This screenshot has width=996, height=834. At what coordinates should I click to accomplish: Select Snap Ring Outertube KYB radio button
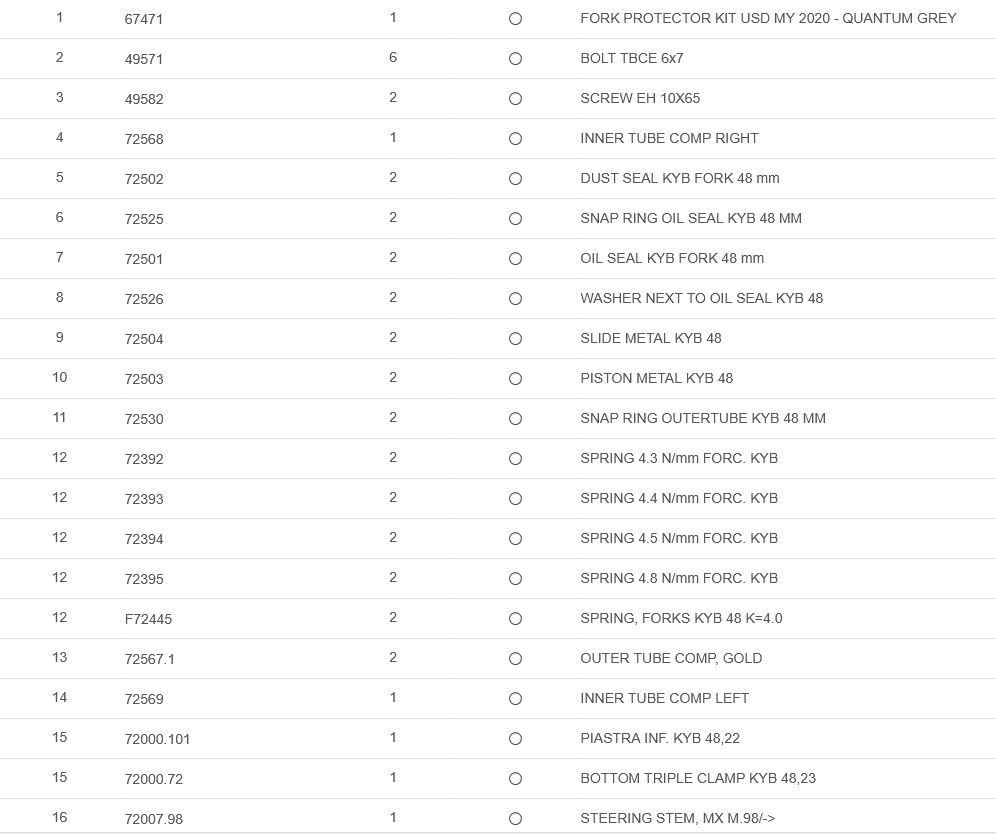tap(515, 419)
